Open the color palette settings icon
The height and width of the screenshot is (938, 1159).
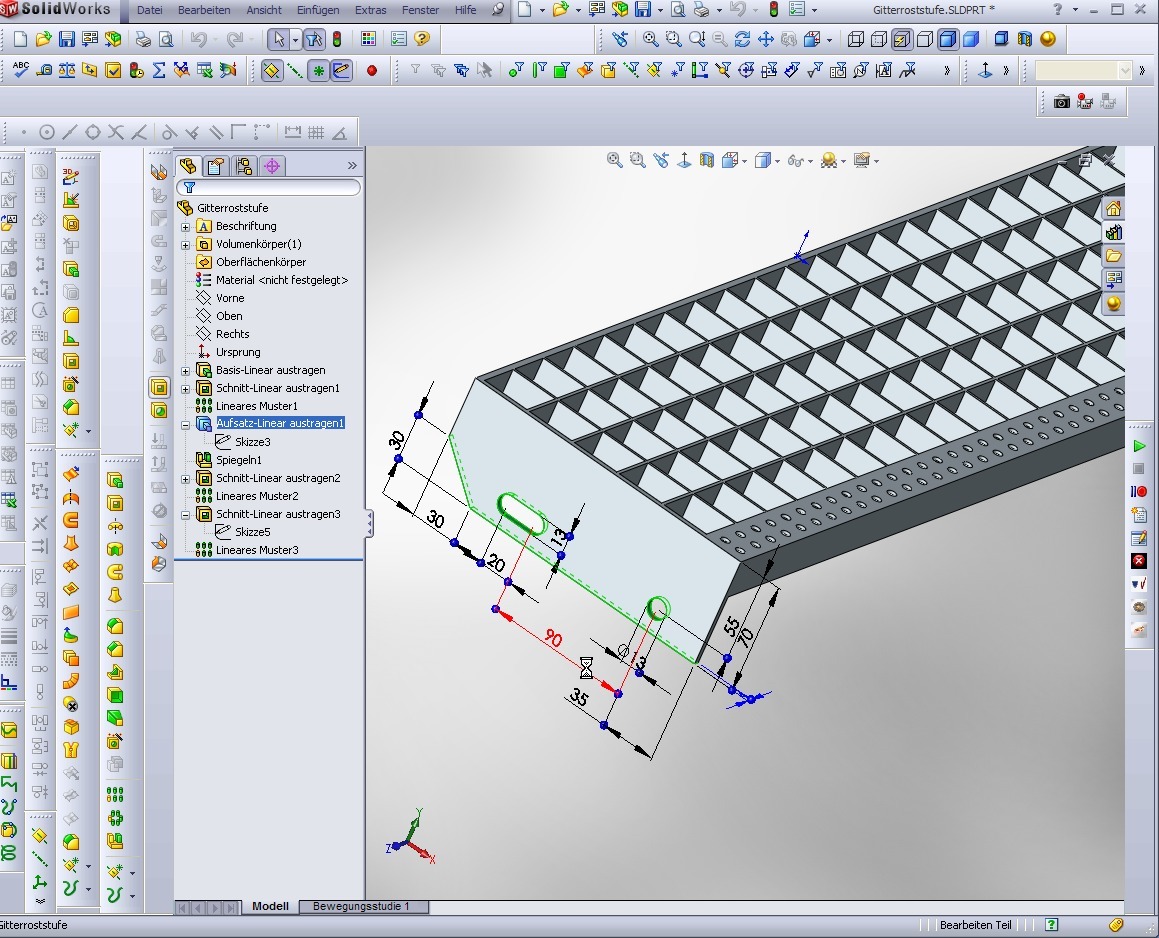368,39
